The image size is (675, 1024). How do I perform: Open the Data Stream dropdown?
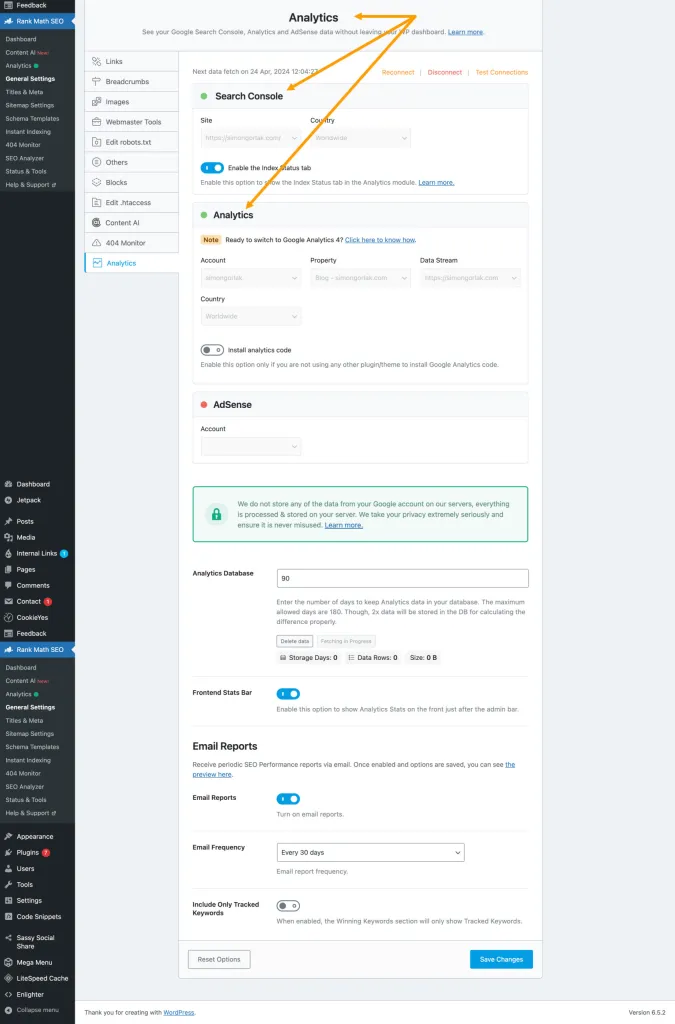[x=470, y=278]
